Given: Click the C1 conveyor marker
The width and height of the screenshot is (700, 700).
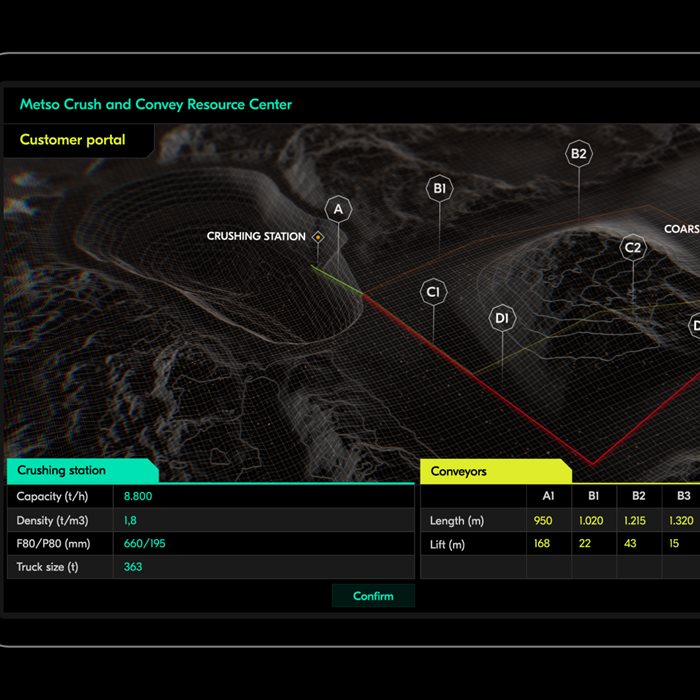Looking at the screenshot, I should (x=433, y=292).
